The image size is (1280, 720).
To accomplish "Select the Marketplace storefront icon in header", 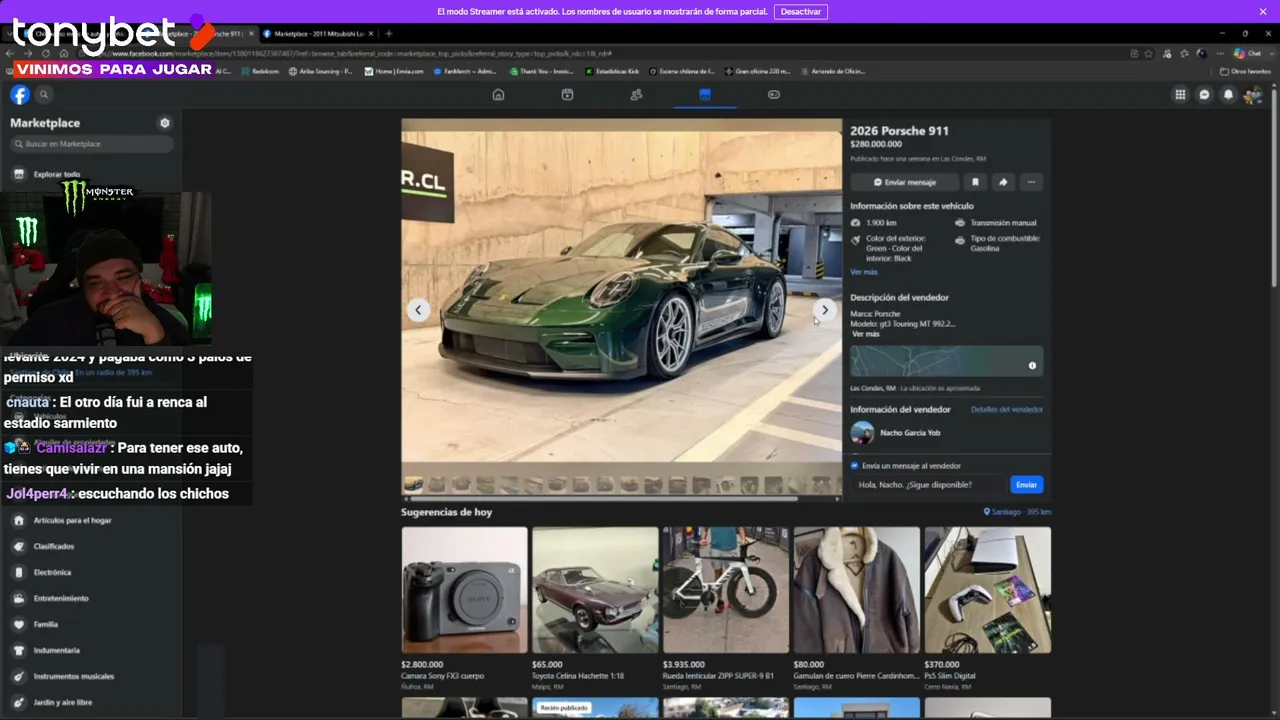I will click(x=705, y=95).
